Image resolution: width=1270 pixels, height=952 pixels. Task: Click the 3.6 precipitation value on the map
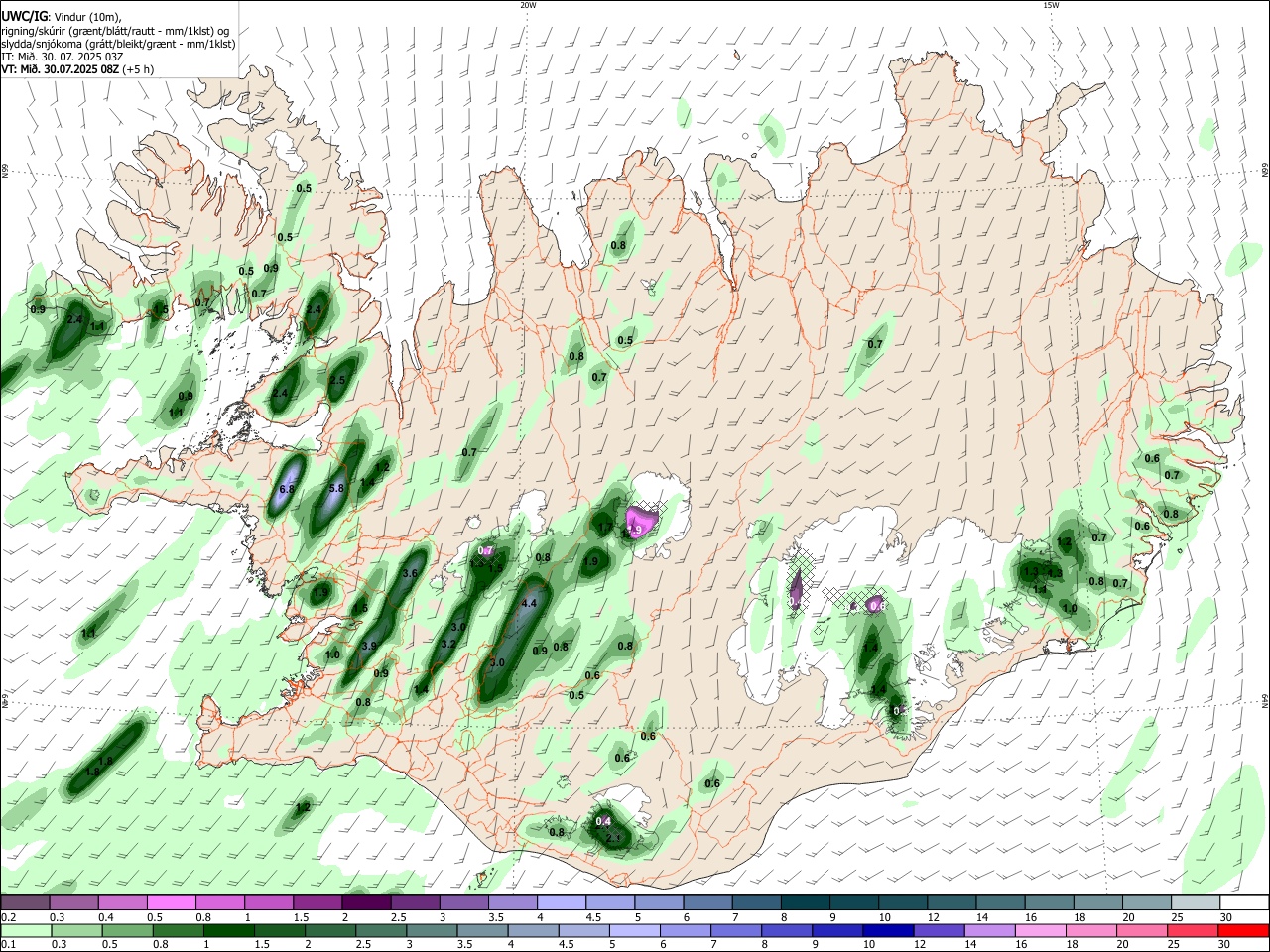click(411, 573)
